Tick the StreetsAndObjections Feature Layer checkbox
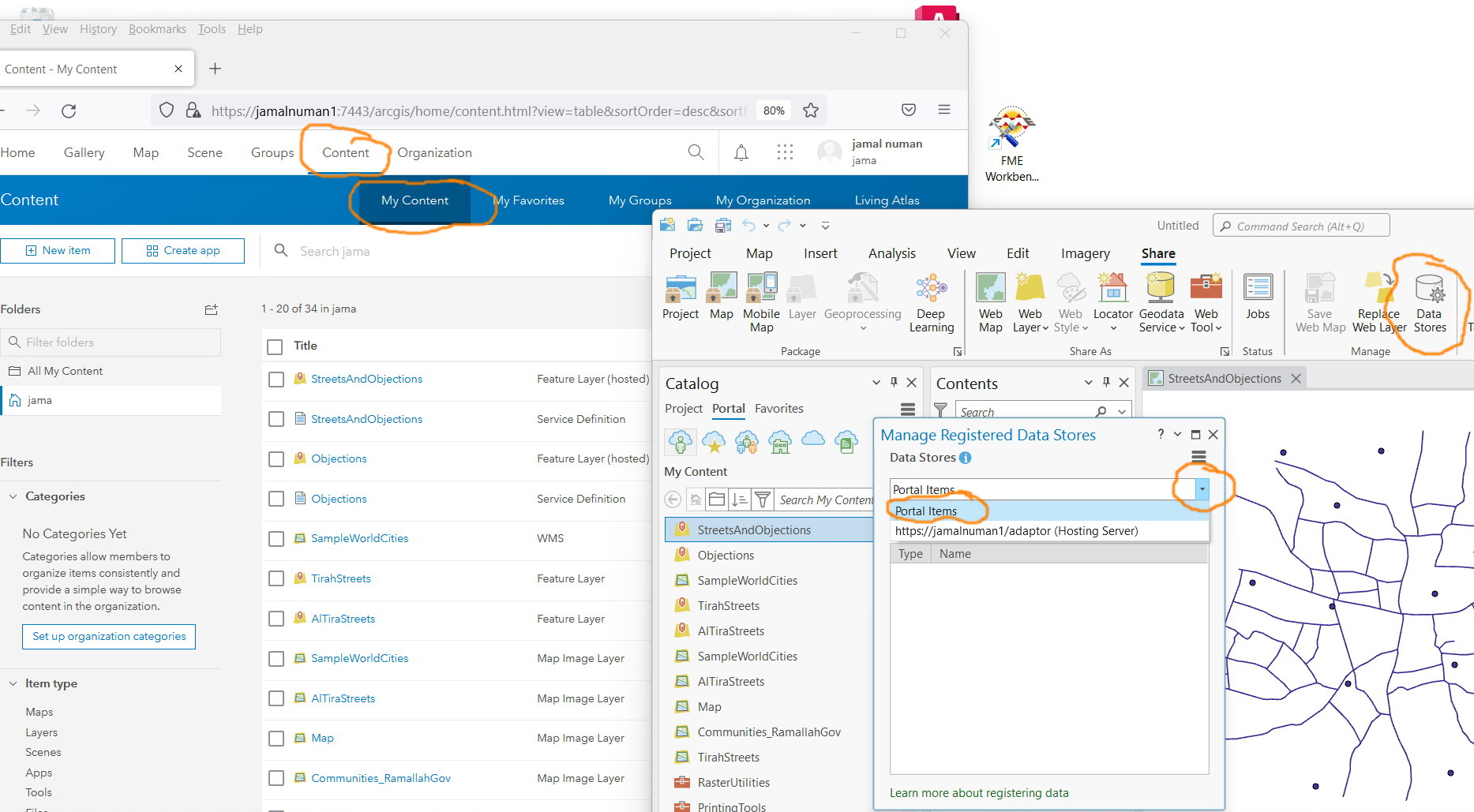The width and height of the screenshot is (1474, 812). 276,380
